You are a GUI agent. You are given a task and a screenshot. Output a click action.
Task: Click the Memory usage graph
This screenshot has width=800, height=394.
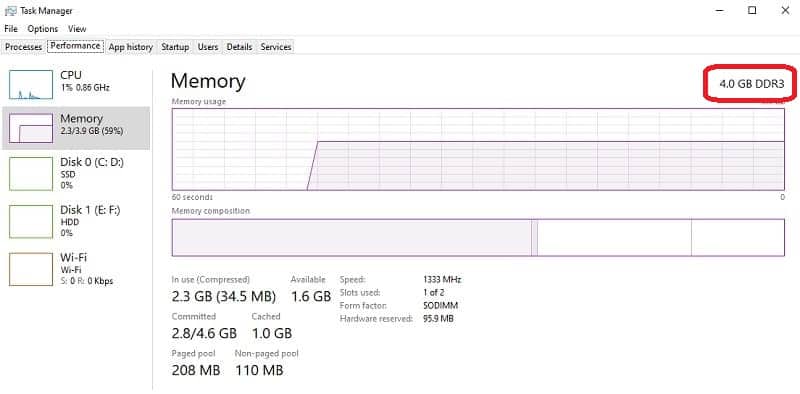478,149
